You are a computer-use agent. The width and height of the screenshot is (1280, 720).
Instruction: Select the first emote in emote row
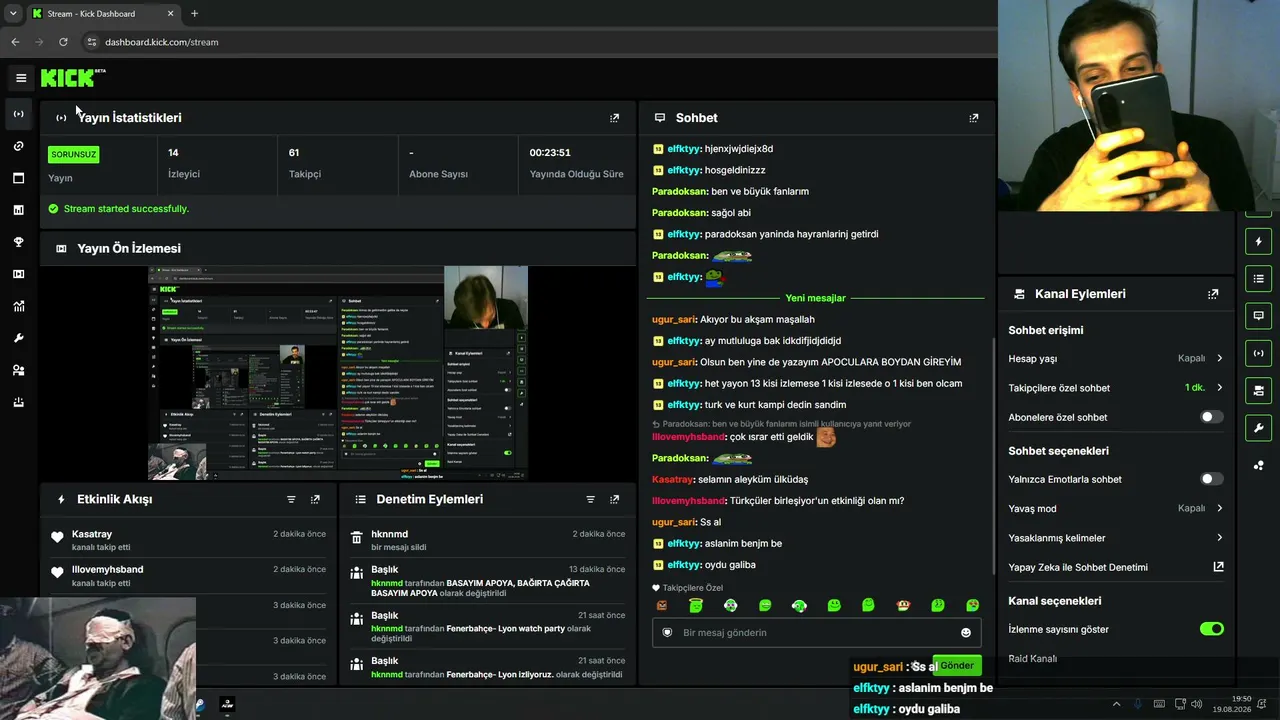coord(661,605)
